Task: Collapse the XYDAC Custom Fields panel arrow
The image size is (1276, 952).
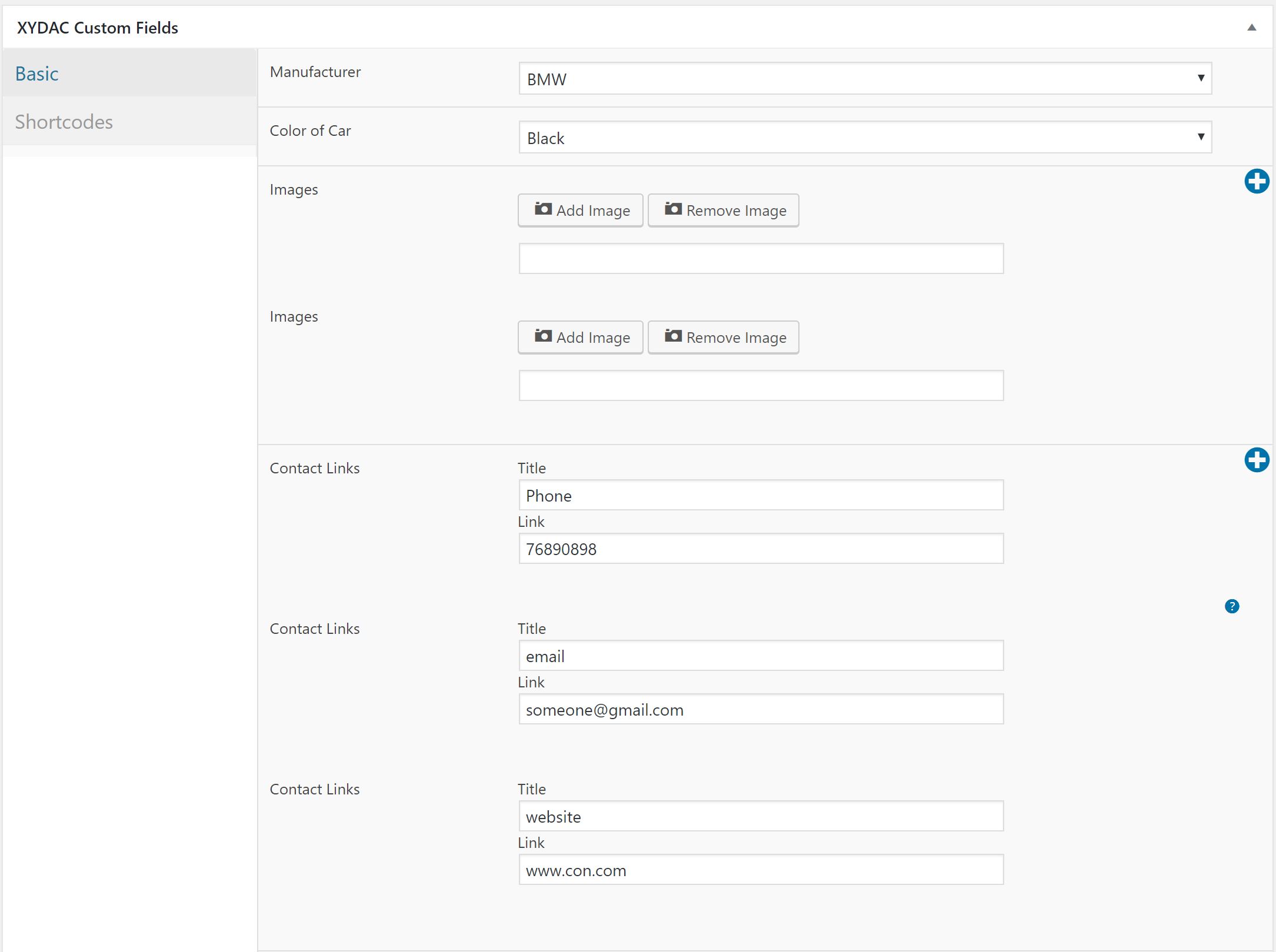Action: [x=1252, y=27]
